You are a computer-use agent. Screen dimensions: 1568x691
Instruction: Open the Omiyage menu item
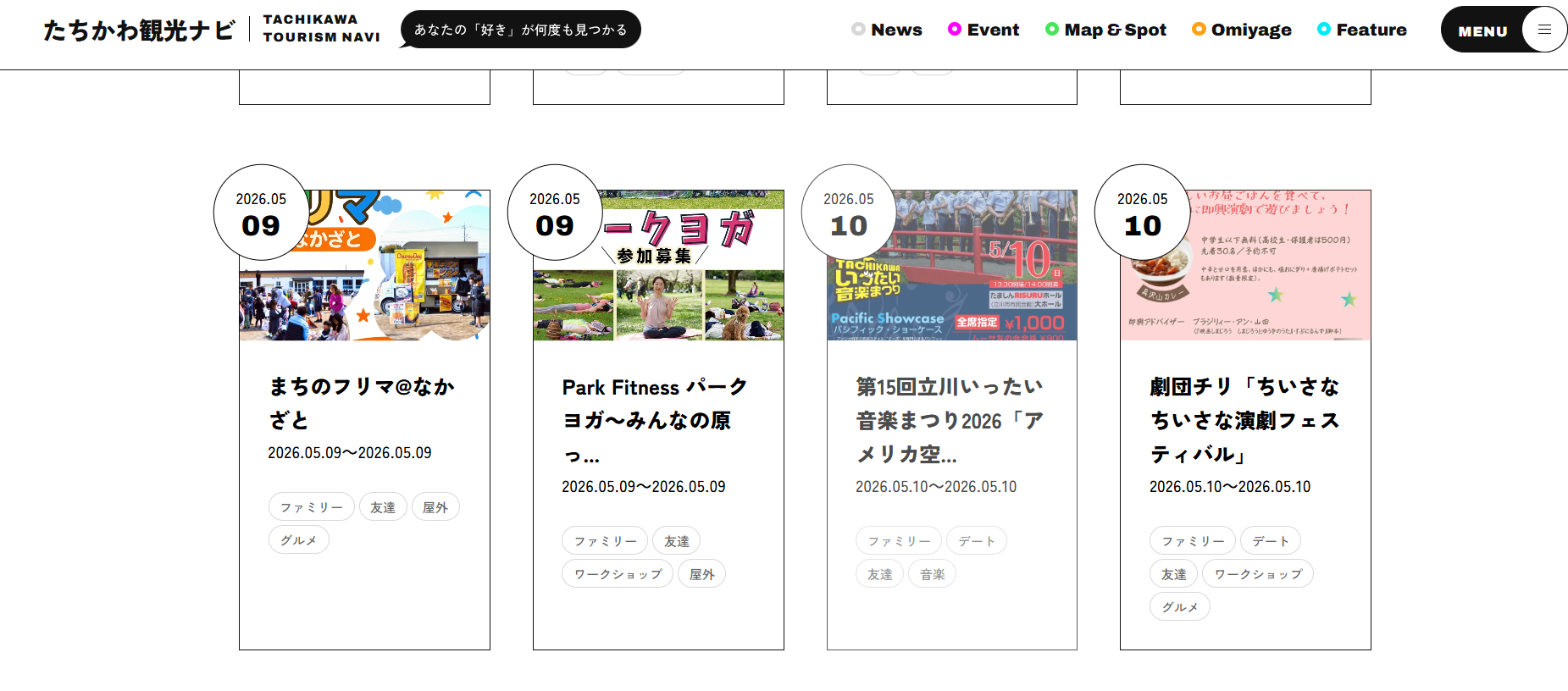pos(1251,30)
